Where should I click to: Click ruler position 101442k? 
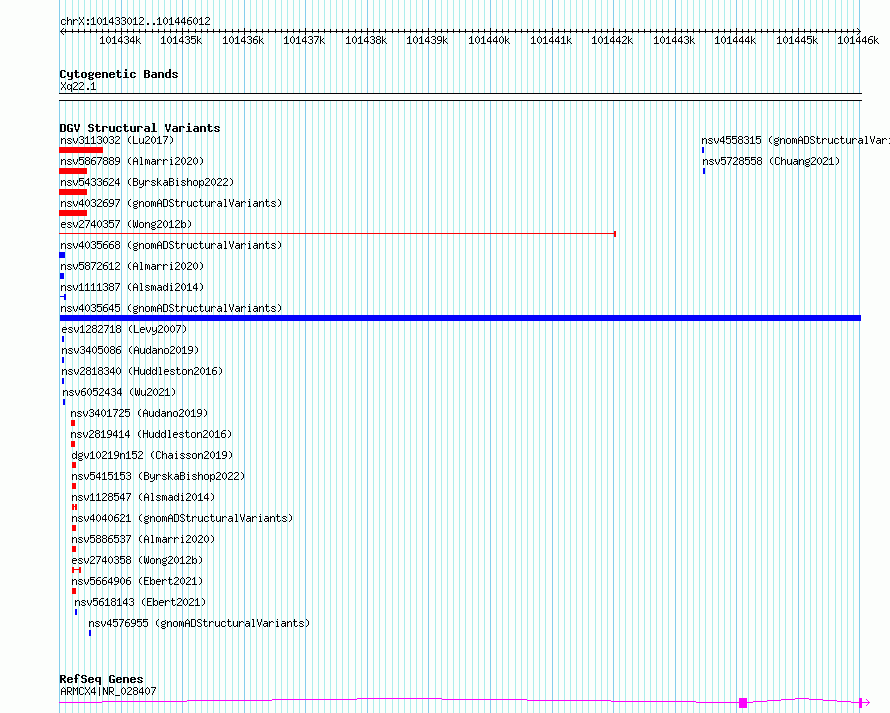point(612,40)
